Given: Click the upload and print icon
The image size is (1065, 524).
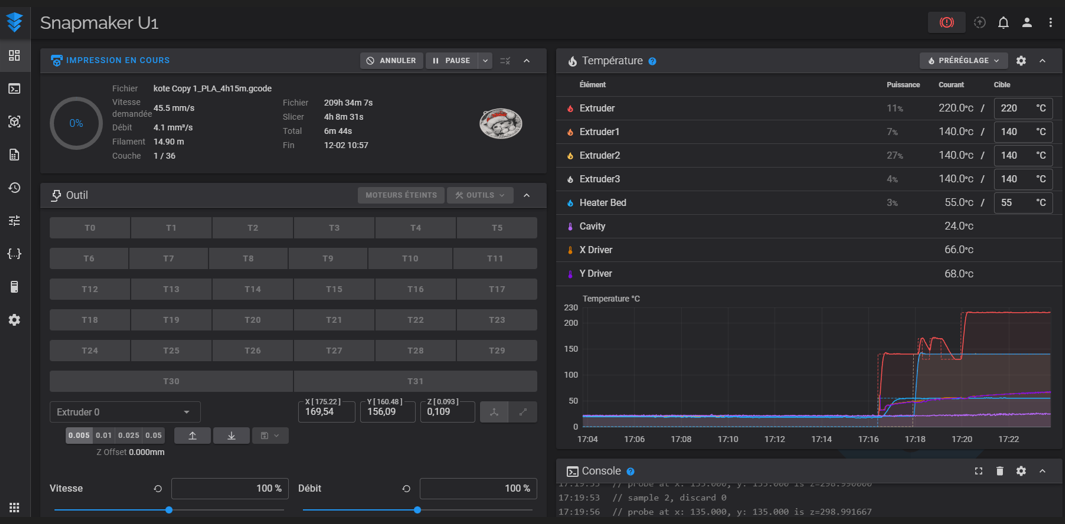Looking at the screenshot, I should click(x=979, y=22).
